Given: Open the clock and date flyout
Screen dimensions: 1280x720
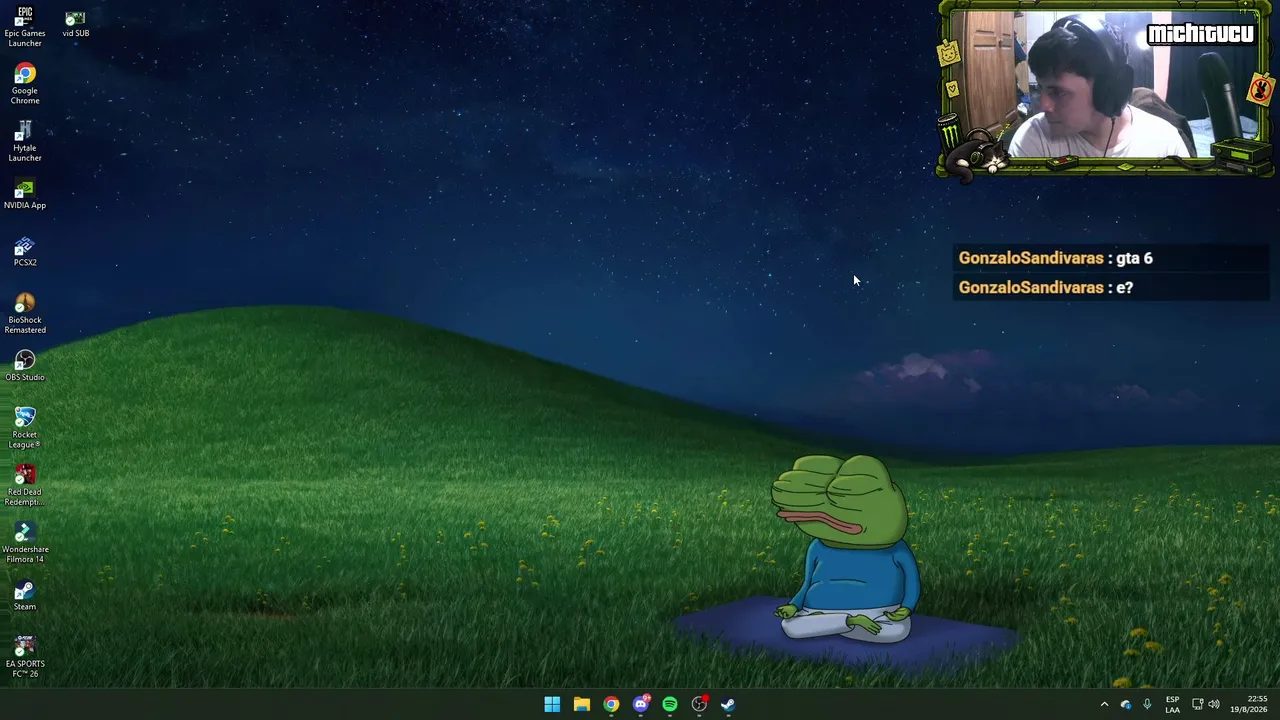Looking at the screenshot, I should [1249, 704].
